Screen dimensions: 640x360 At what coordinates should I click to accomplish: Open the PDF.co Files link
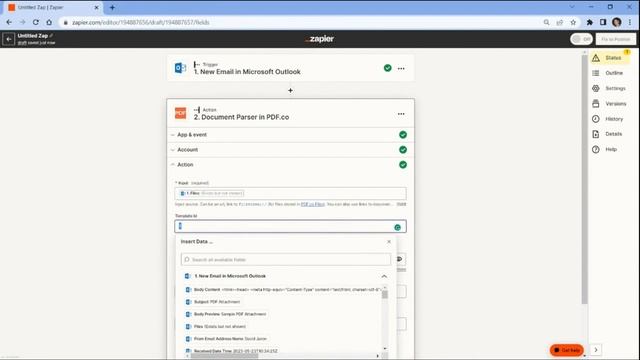(313, 204)
